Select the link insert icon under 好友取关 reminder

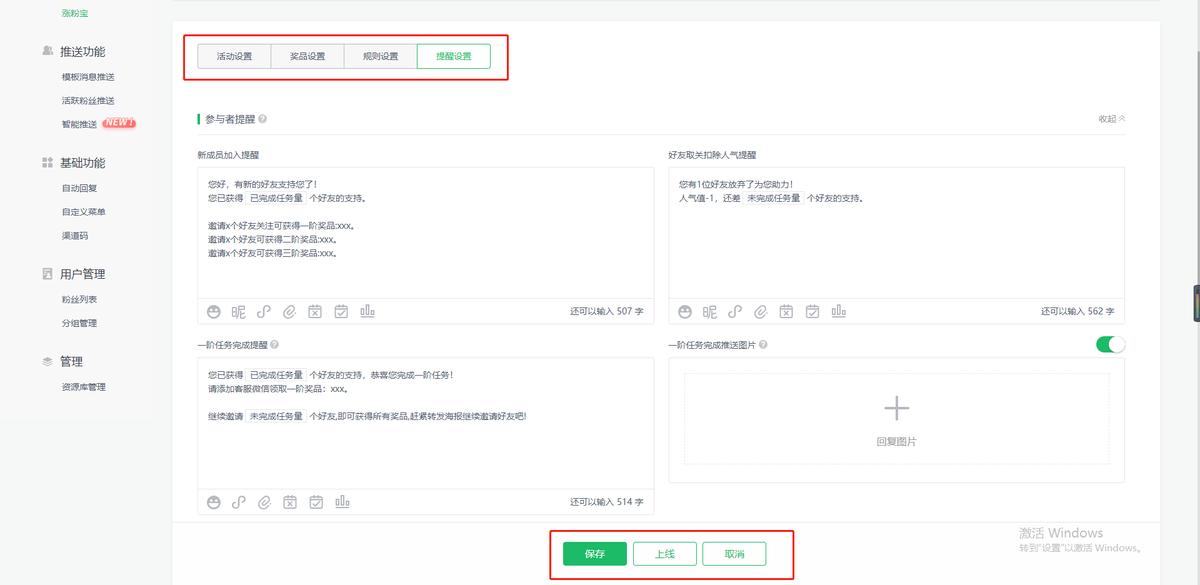pos(736,311)
